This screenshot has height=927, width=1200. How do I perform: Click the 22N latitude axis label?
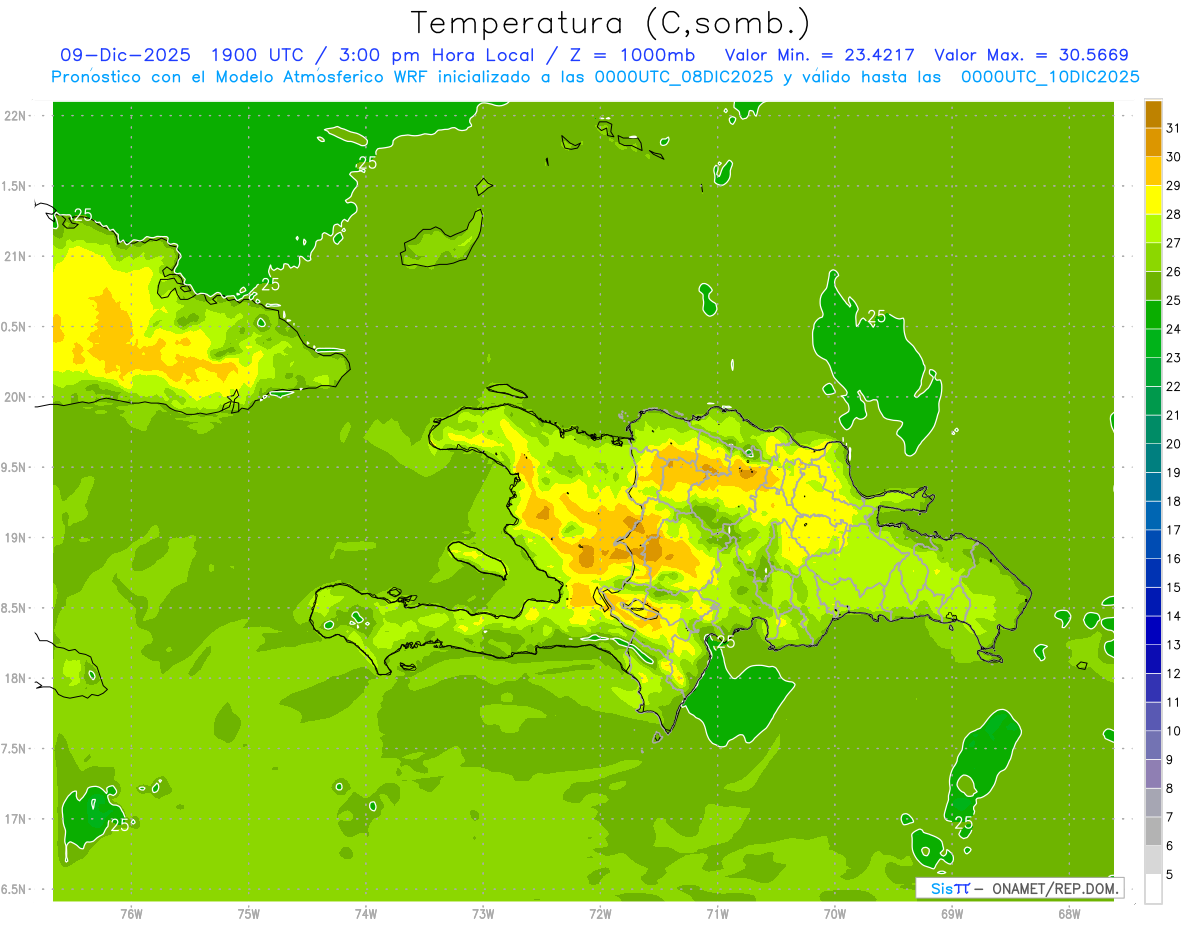17,116
